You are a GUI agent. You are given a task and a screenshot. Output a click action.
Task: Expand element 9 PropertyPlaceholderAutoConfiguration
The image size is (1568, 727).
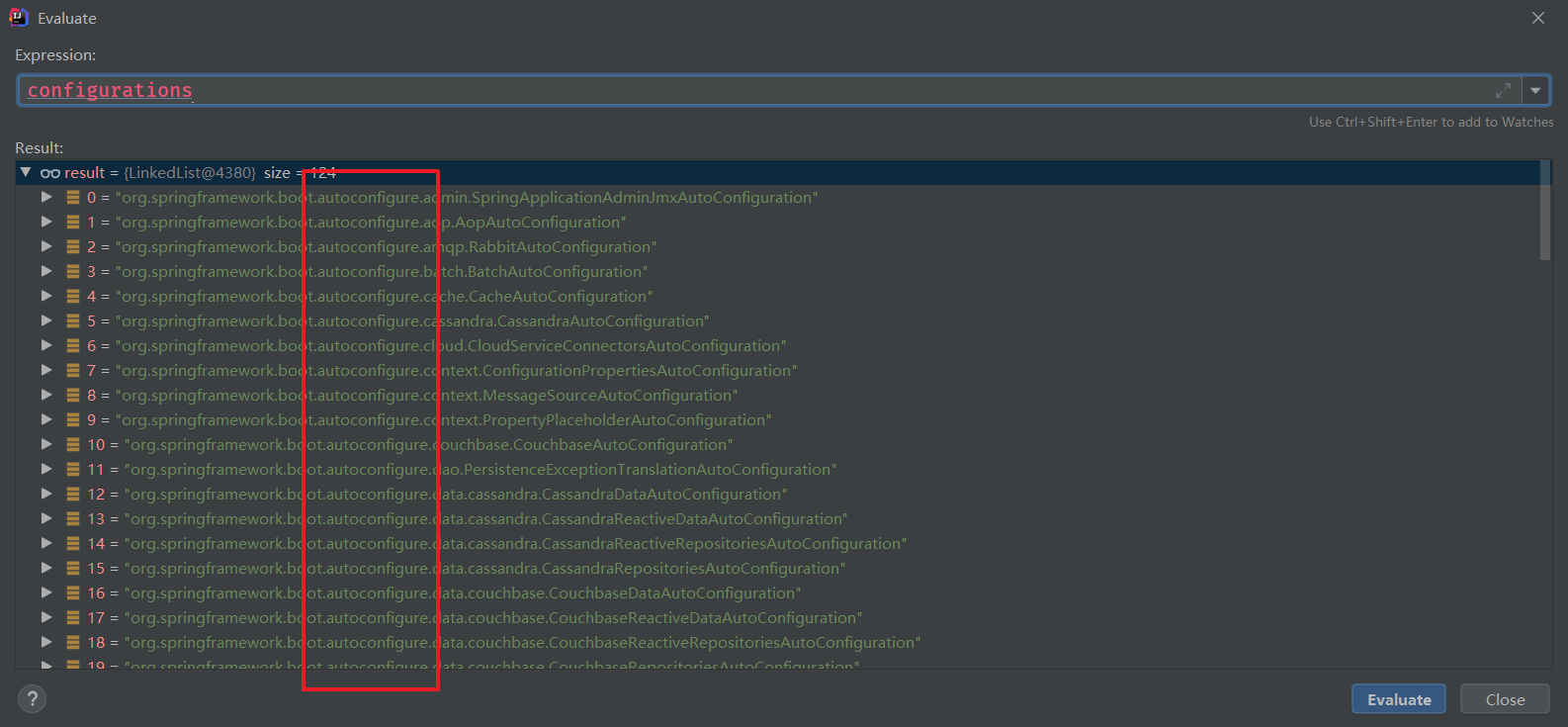pos(45,419)
